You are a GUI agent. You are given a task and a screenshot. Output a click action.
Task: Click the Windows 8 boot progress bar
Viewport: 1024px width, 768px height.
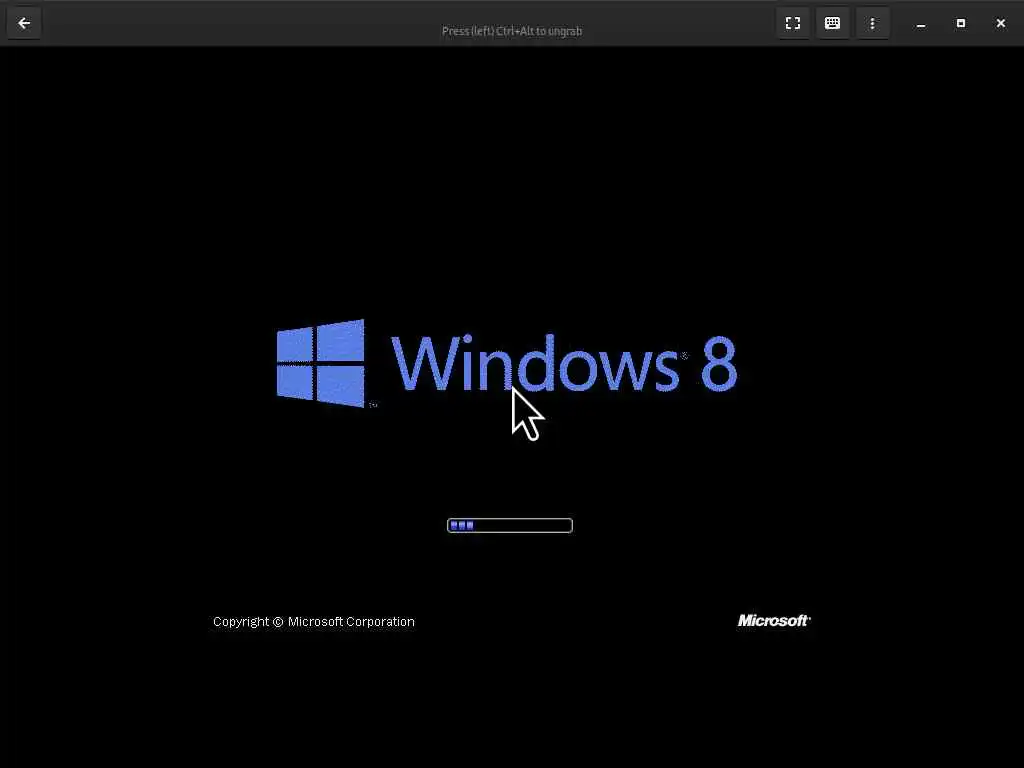click(x=510, y=526)
